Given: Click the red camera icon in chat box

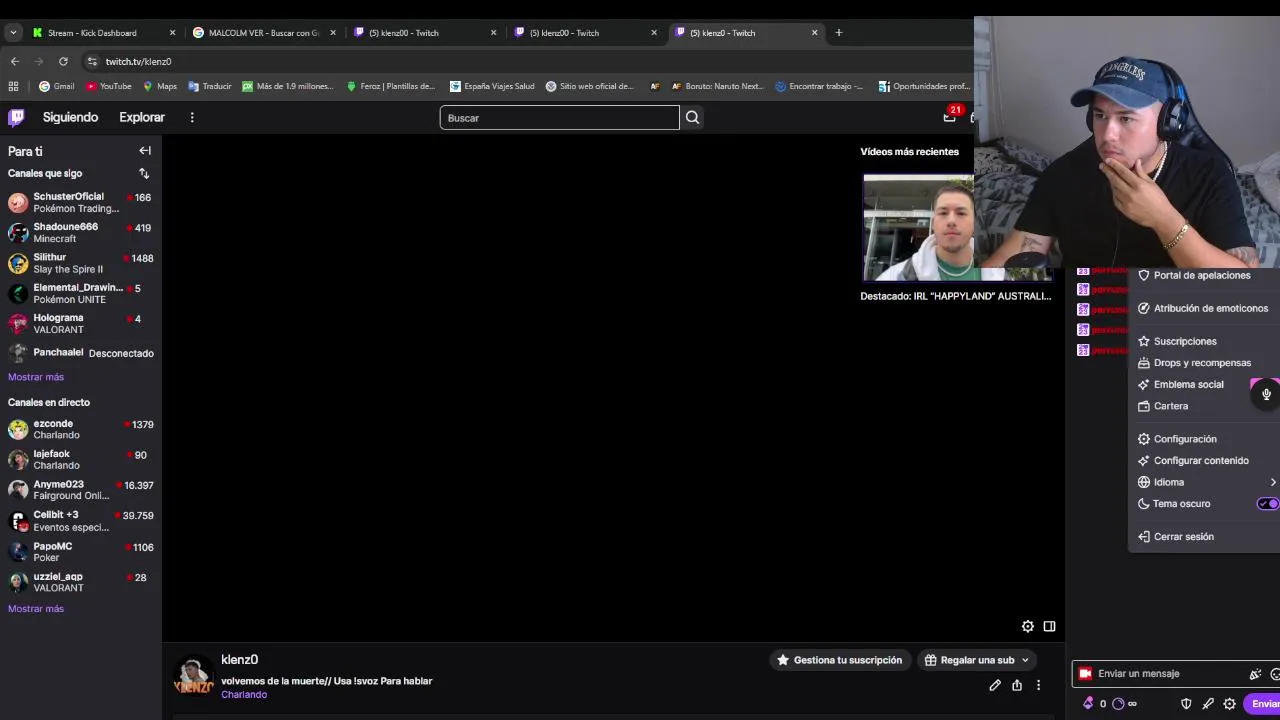Looking at the screenshot, I should 1085,673.
